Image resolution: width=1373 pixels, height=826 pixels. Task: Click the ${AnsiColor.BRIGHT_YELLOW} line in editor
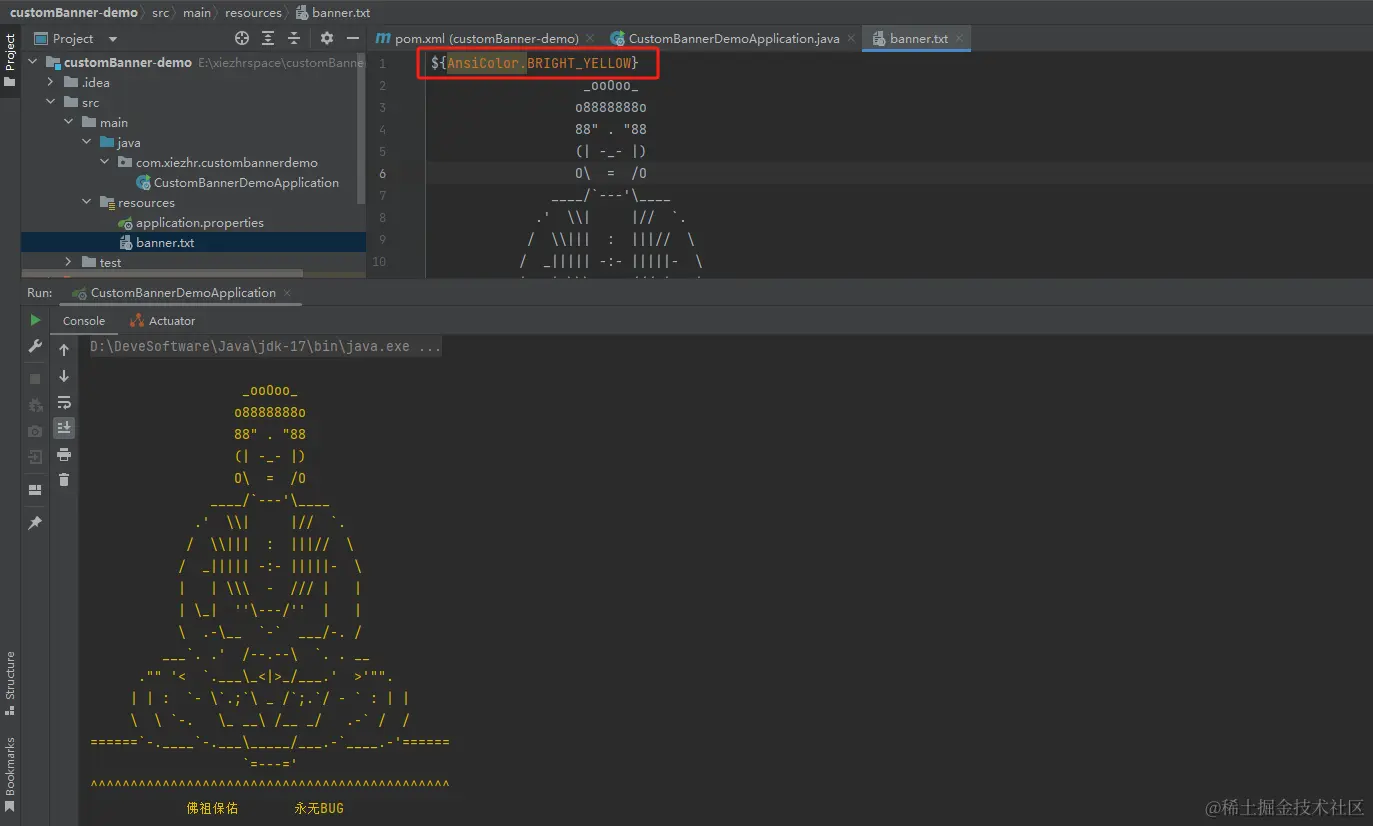pos(535,63)
